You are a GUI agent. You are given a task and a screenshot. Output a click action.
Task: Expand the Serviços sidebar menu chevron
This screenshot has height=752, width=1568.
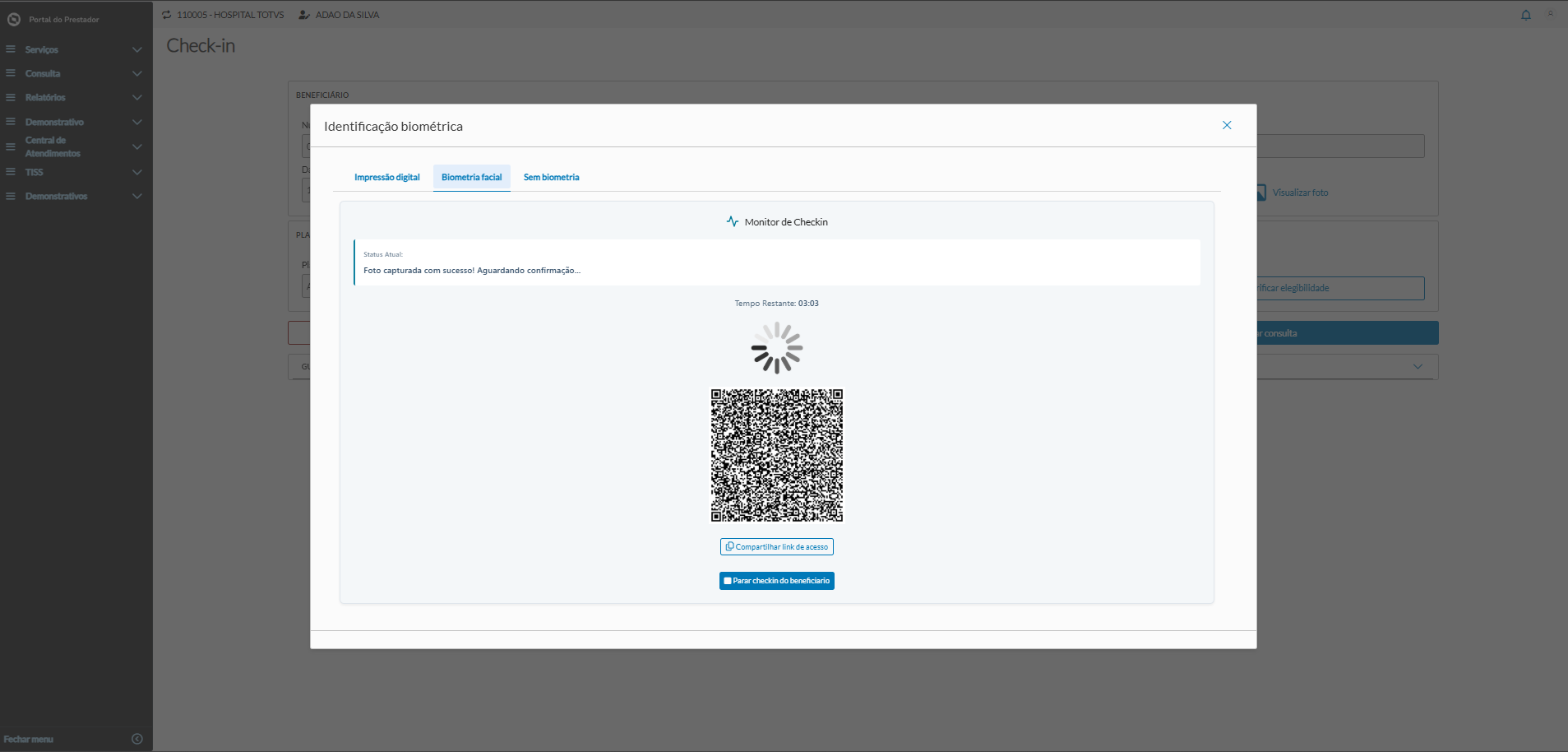coord(137,50)
